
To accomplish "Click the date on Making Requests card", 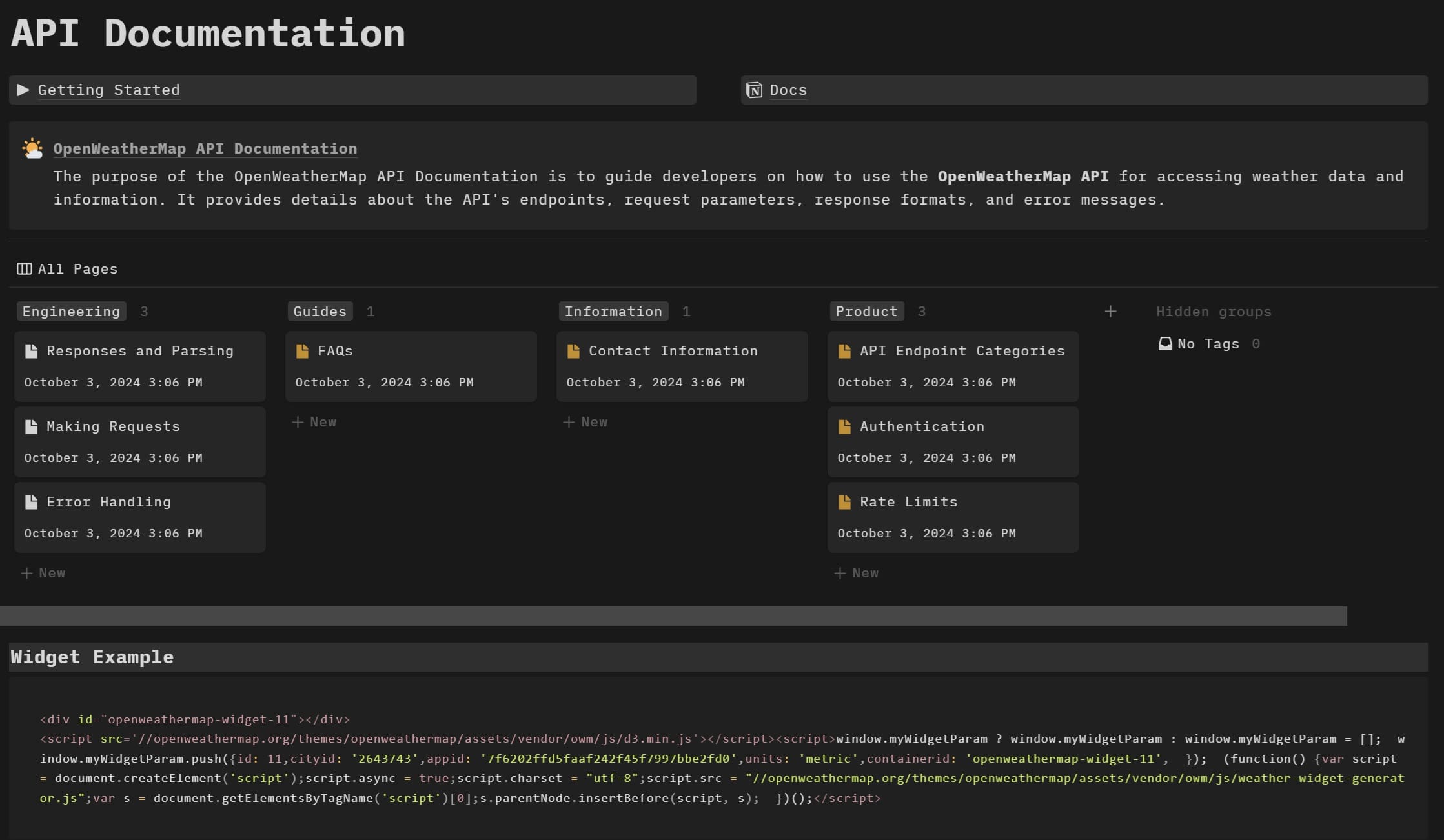I will [113, 458].
